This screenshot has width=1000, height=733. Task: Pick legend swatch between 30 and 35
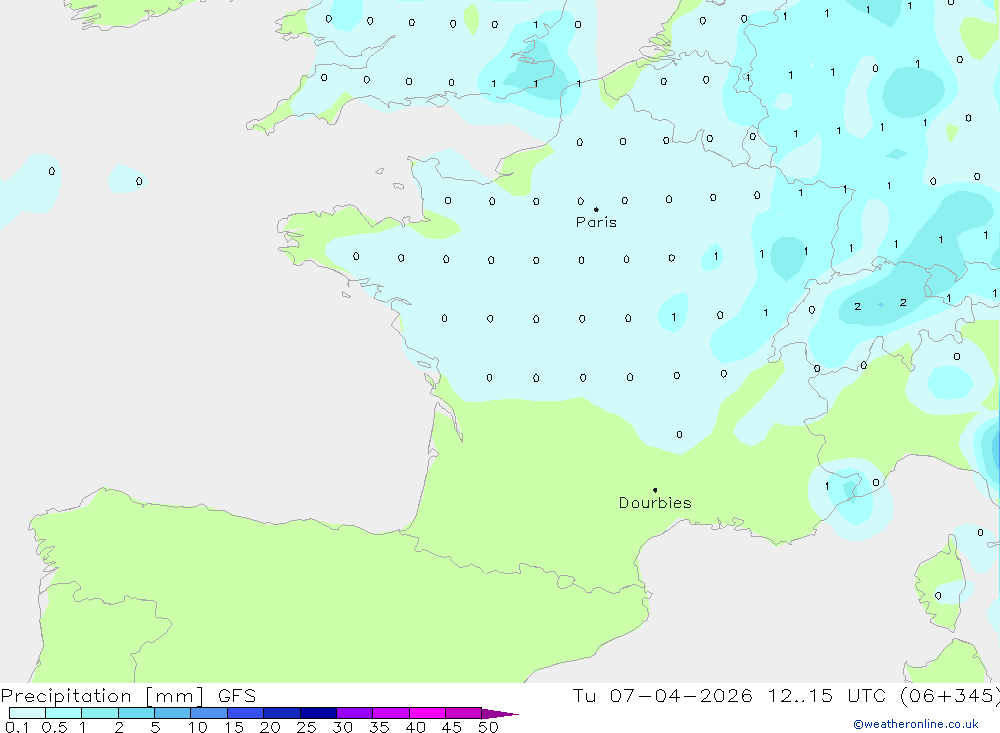pos(355,713)
